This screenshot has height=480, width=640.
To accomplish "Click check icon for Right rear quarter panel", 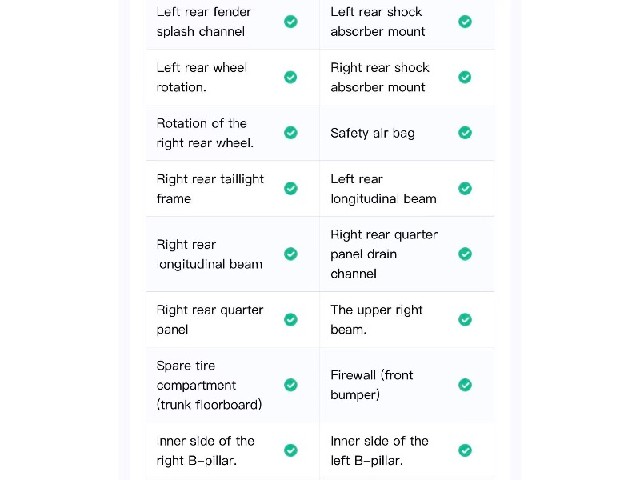I will tap(291, 320).
